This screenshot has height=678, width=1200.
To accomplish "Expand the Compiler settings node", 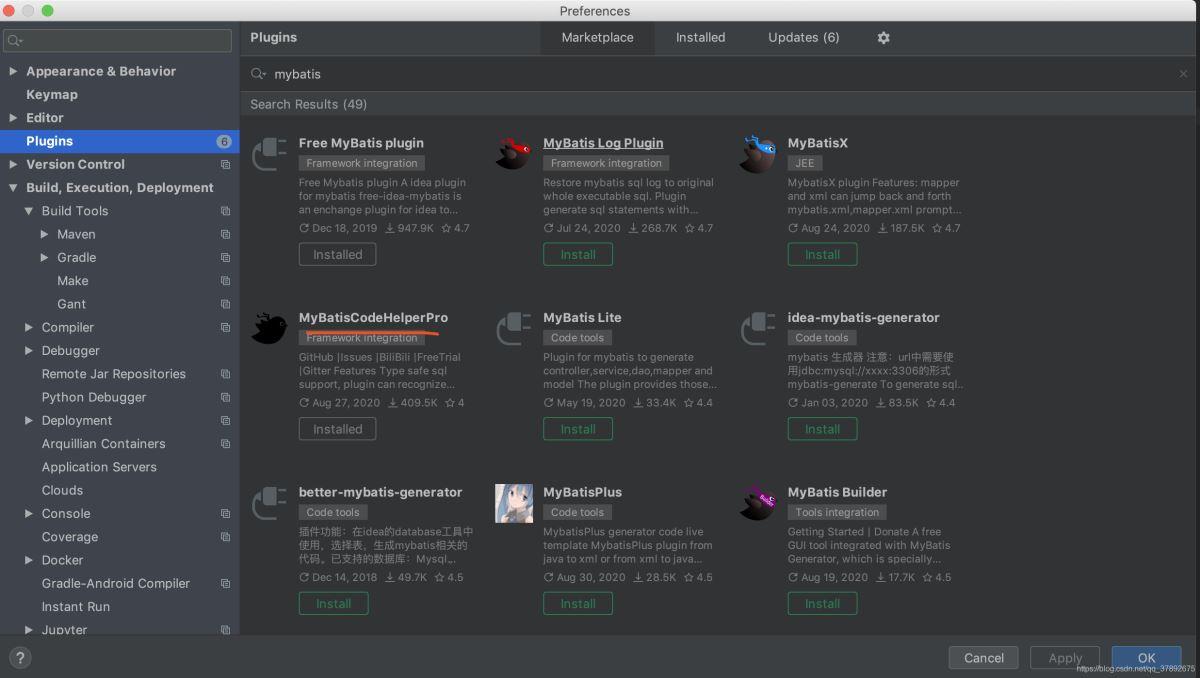I will [x=29, y=327].
